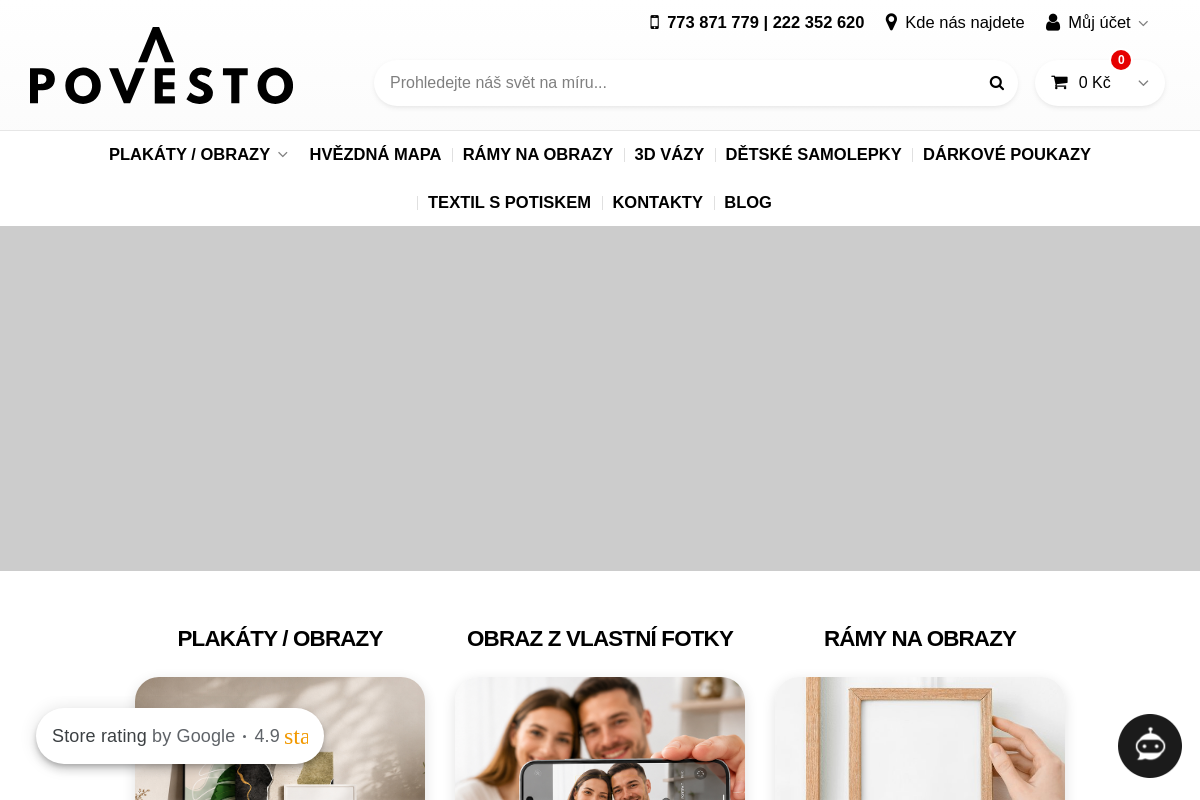Viewport: 1200px width, 800px height.
Task: Expand the Plakáty / Obrazy menu chevron
Action: pos(283,155)
